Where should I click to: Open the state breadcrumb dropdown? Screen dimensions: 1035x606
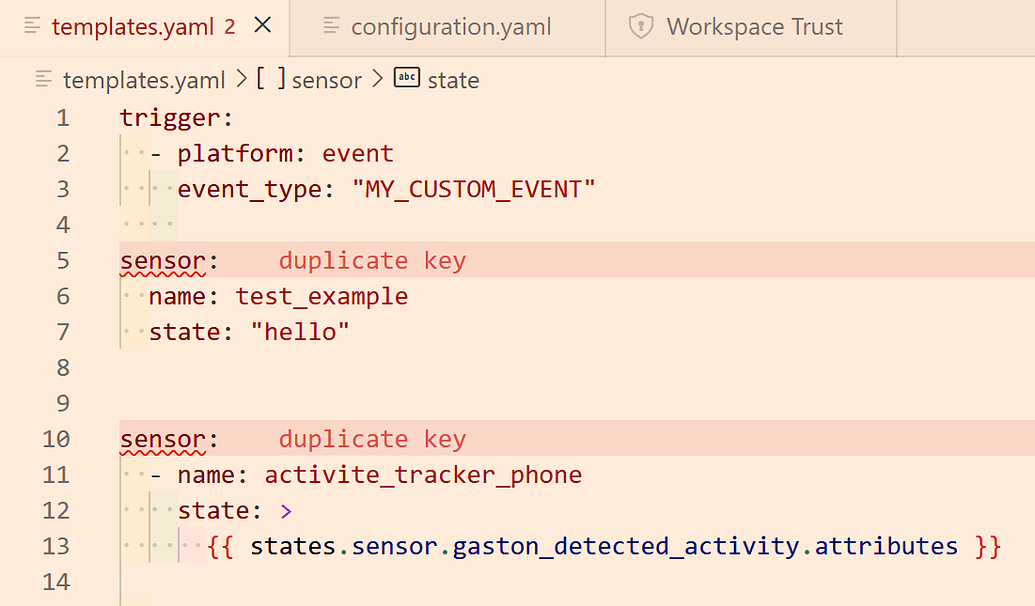[x=455, y=79]
